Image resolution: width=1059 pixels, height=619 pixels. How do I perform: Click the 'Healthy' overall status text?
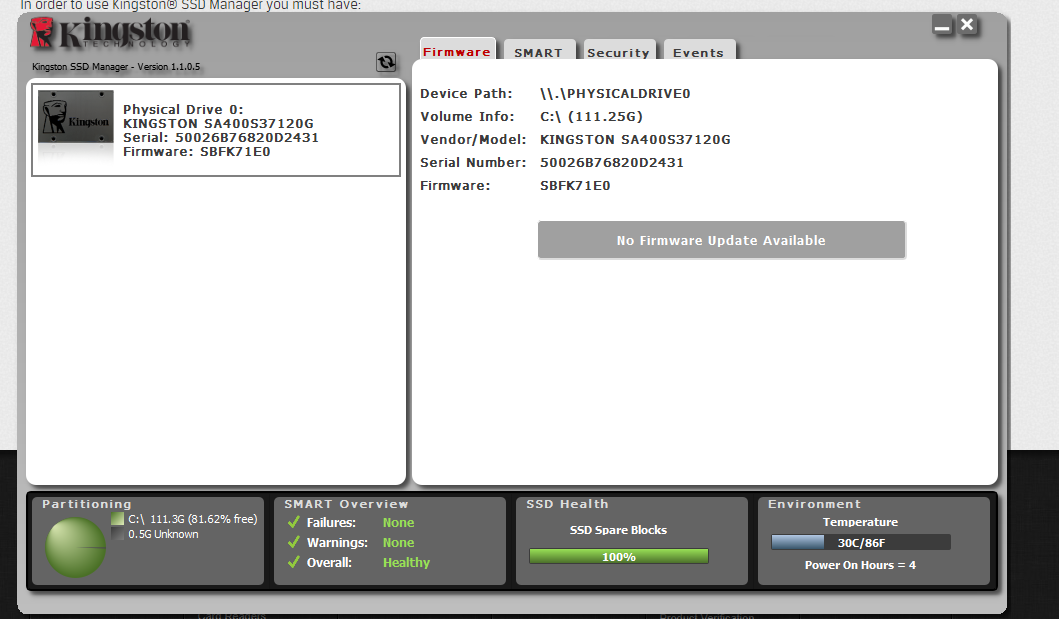coord(406,562)
